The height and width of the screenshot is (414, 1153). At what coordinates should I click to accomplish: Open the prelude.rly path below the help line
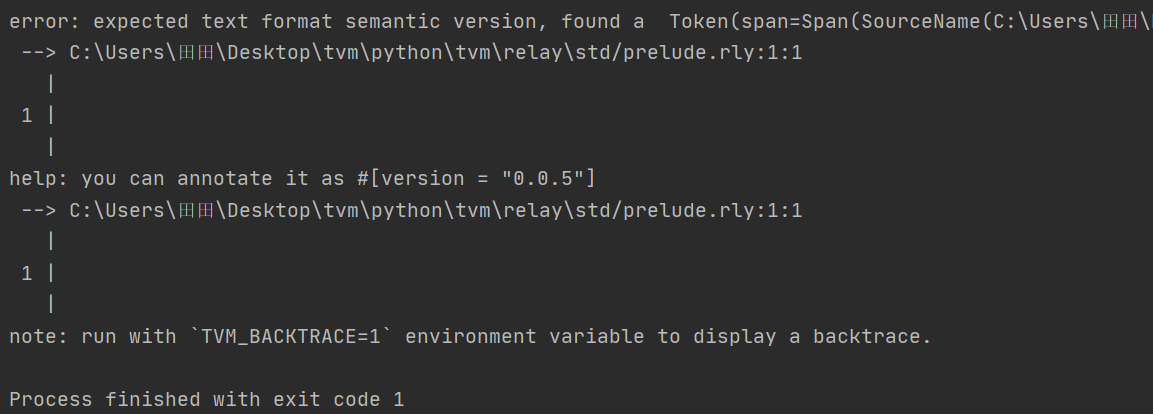click(435, 210)
